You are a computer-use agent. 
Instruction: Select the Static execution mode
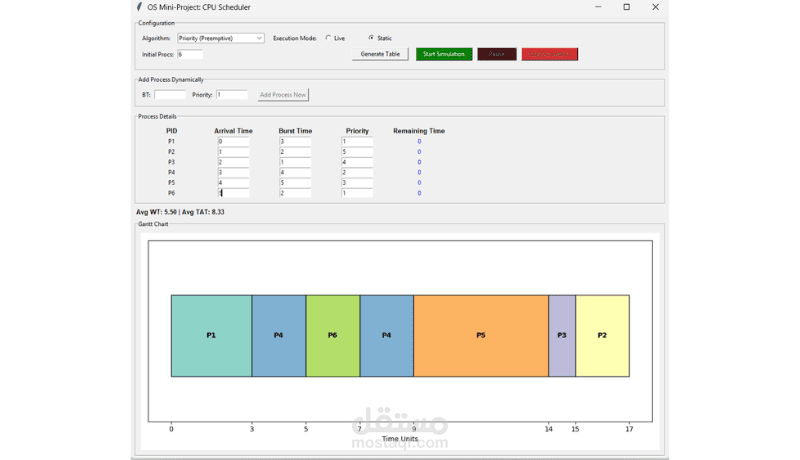(x=371, y=38)
